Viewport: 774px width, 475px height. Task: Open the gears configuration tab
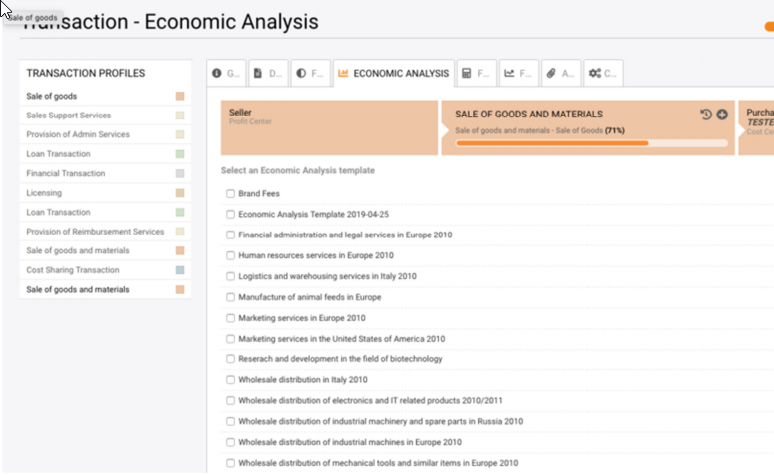(603, 73)
